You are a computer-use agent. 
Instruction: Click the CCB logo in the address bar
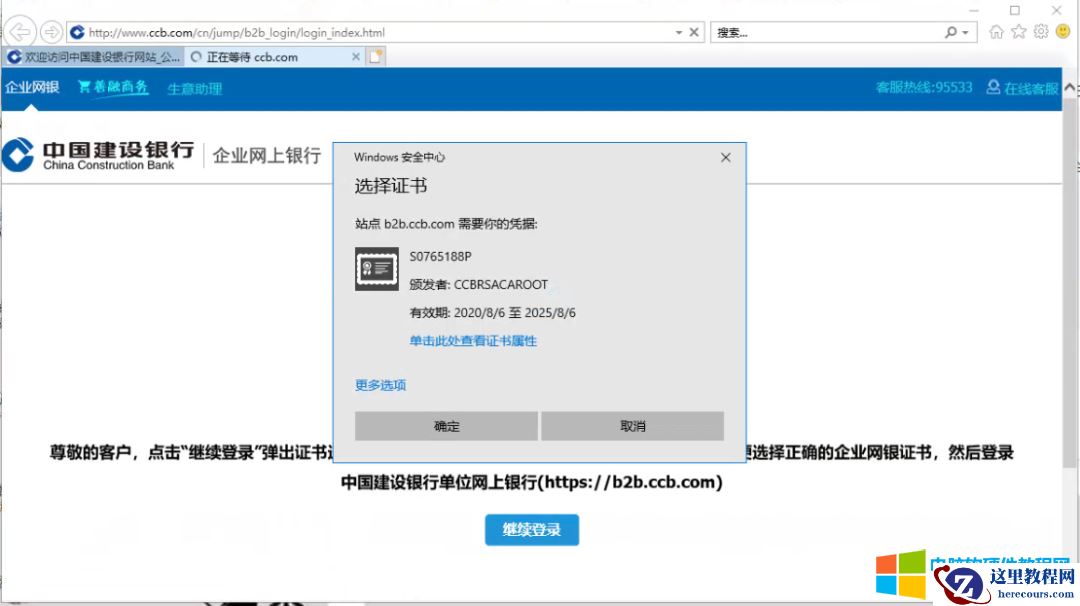tap(77, 31)
